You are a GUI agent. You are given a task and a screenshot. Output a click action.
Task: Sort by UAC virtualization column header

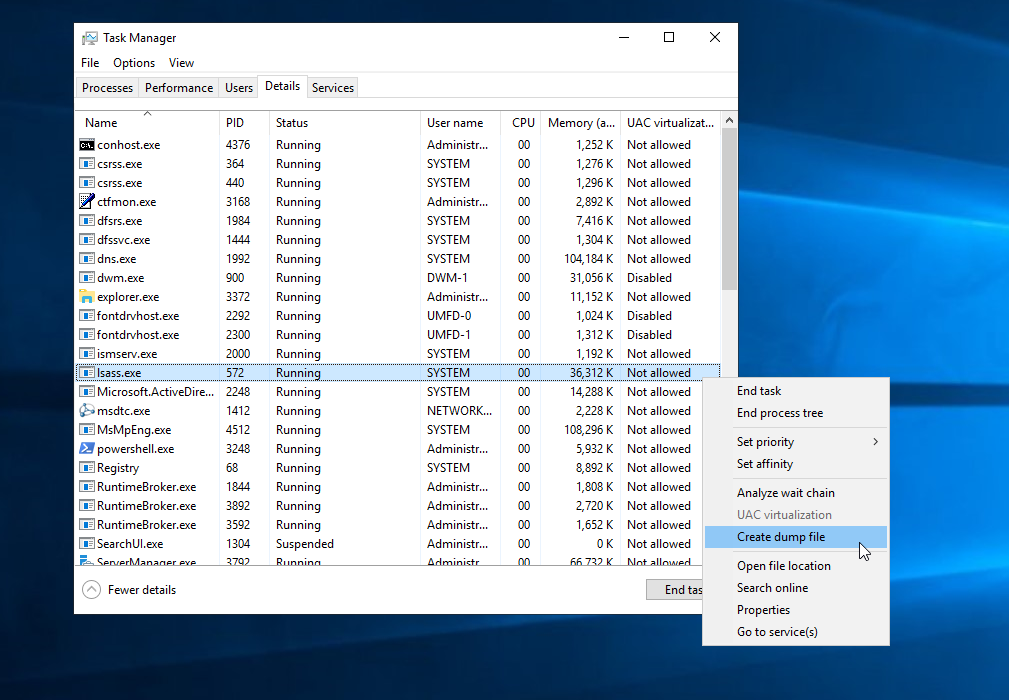pos(670,122)
